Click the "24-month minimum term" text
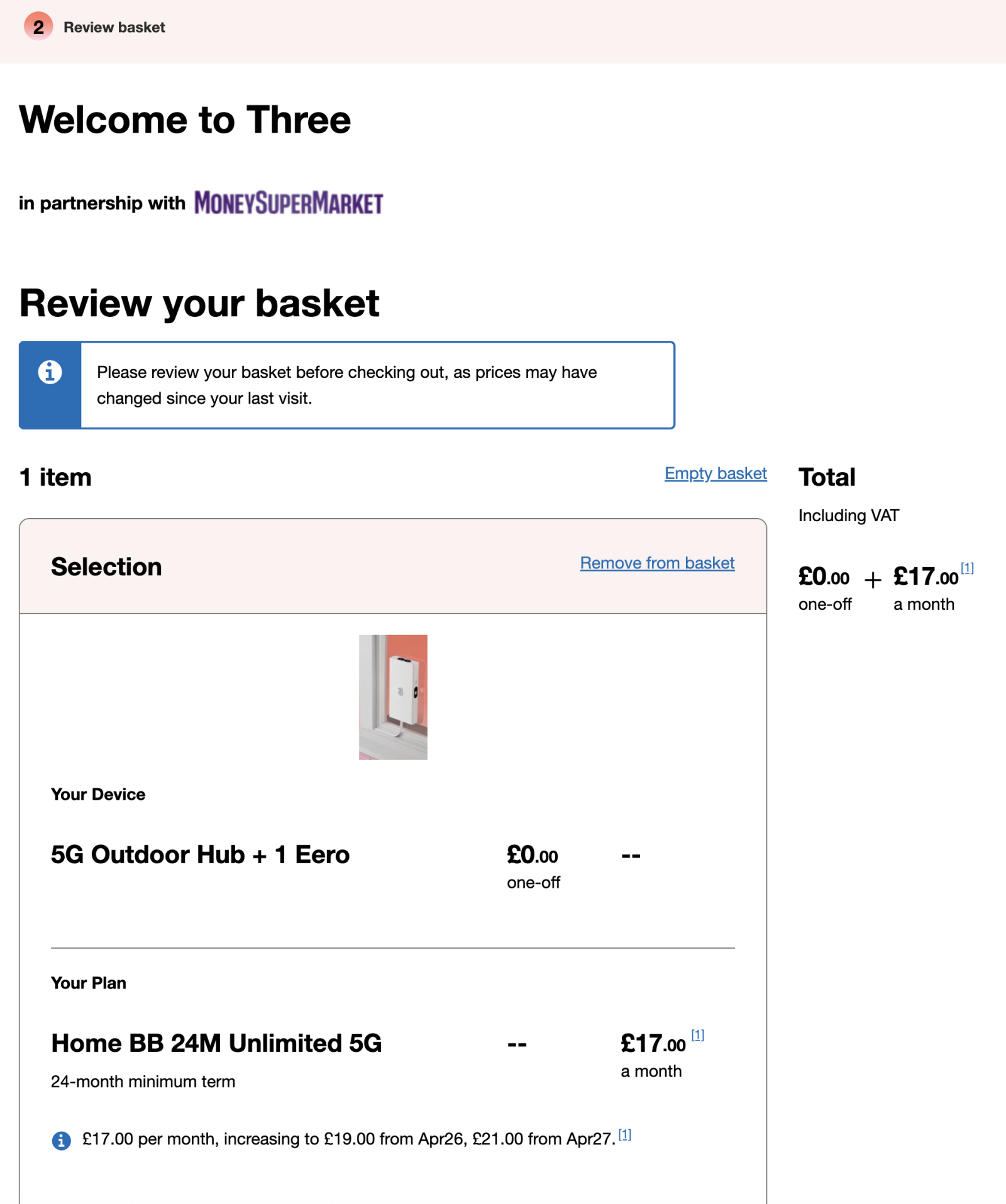The width and height of the screenshot is (1006, 1204). 143,1081
